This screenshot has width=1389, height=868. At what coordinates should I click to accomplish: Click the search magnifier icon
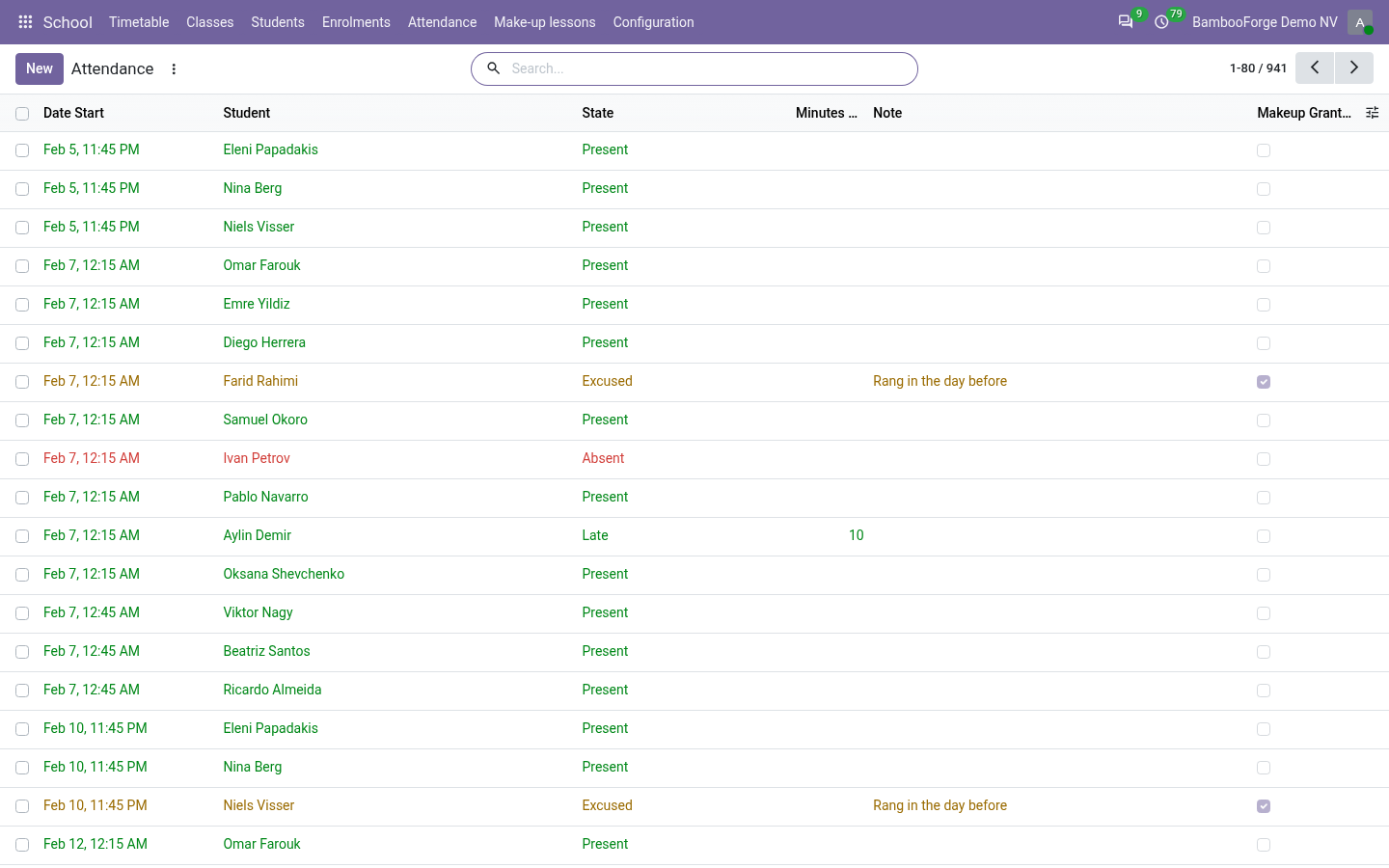tap(493, 68)
